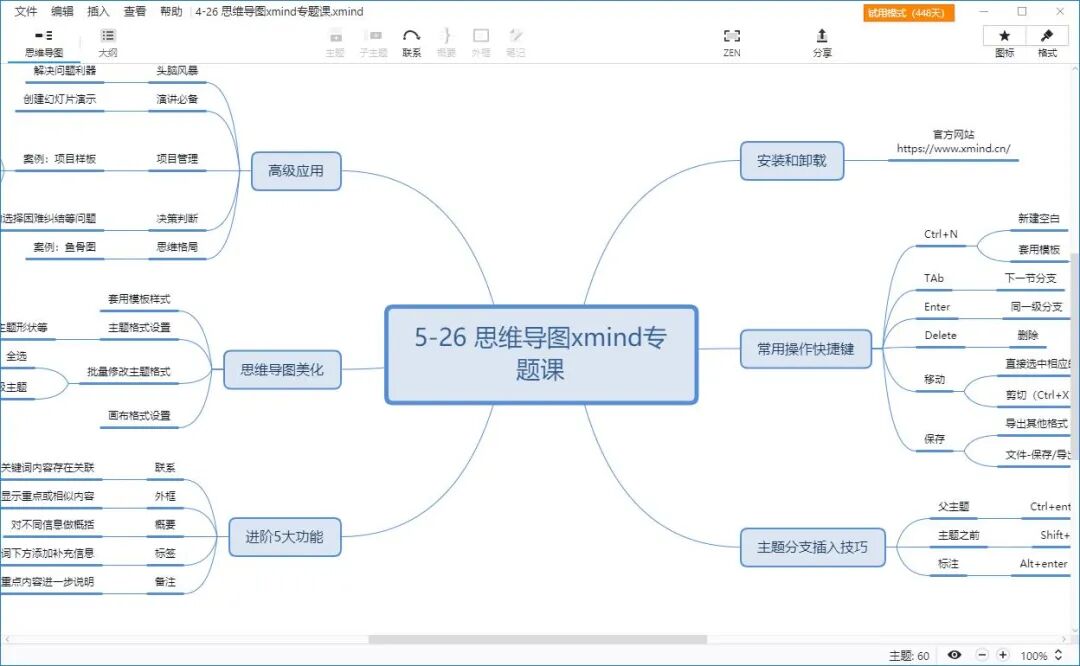Select the Ctrl+N shortcut subtopic
The height and width of the screenshot is (666, 1080).
[941, 234]
